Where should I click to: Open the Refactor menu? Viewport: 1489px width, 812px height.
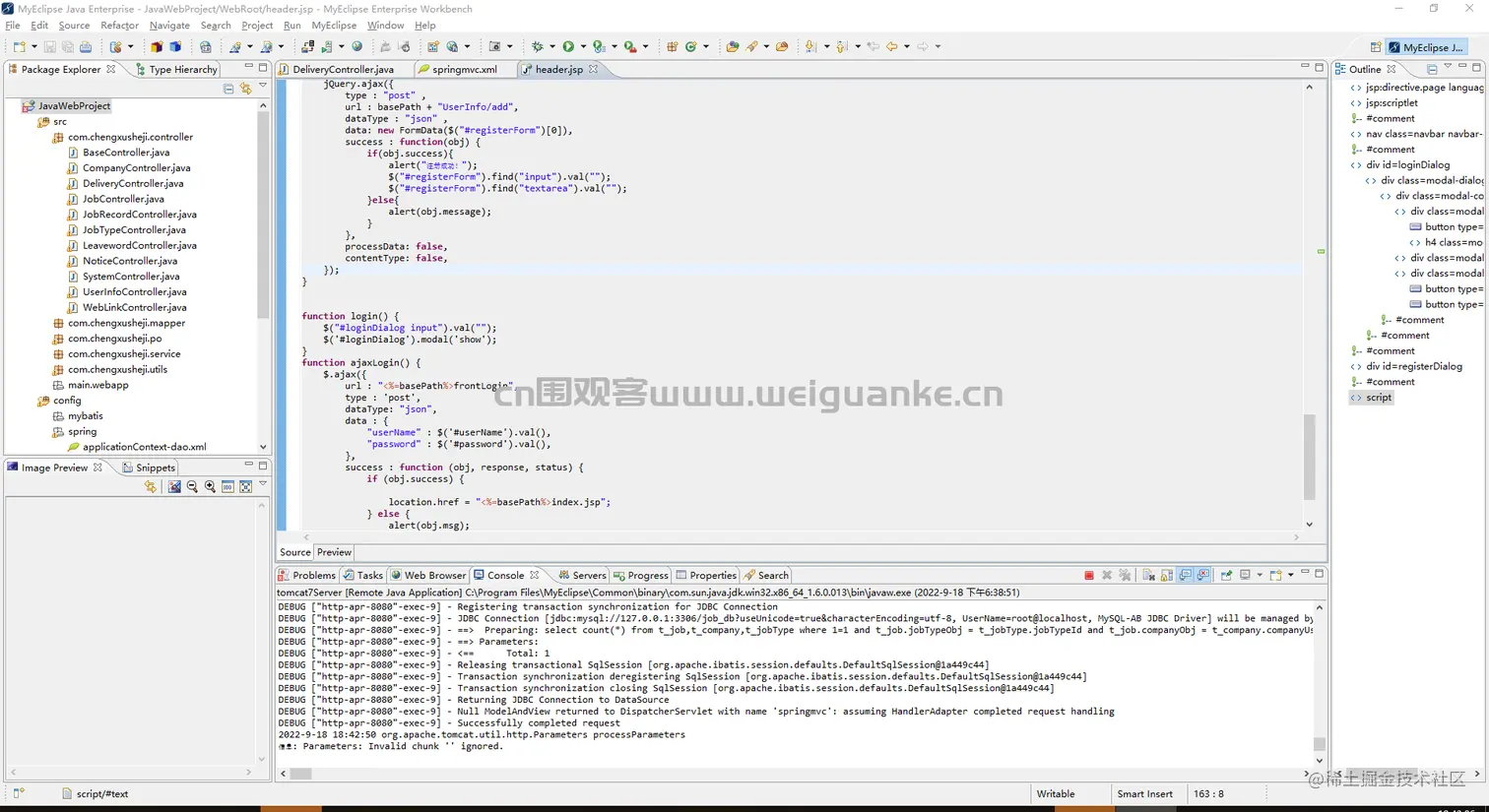coord(119,26)
